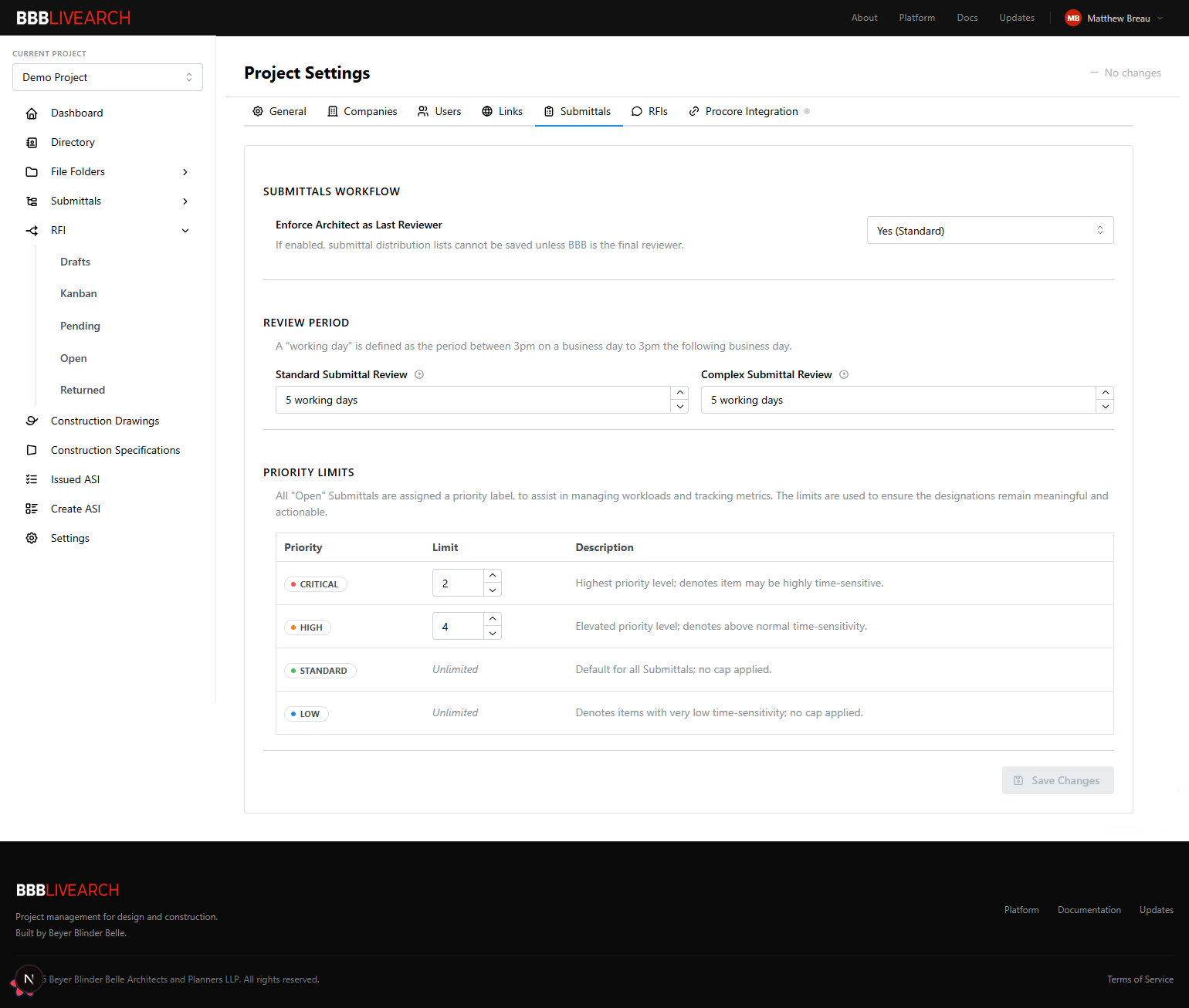The width and height of the screenshot is (1189, 1008).
Task: Increase the CRITICAL priority limit
Action: [493, 576]
